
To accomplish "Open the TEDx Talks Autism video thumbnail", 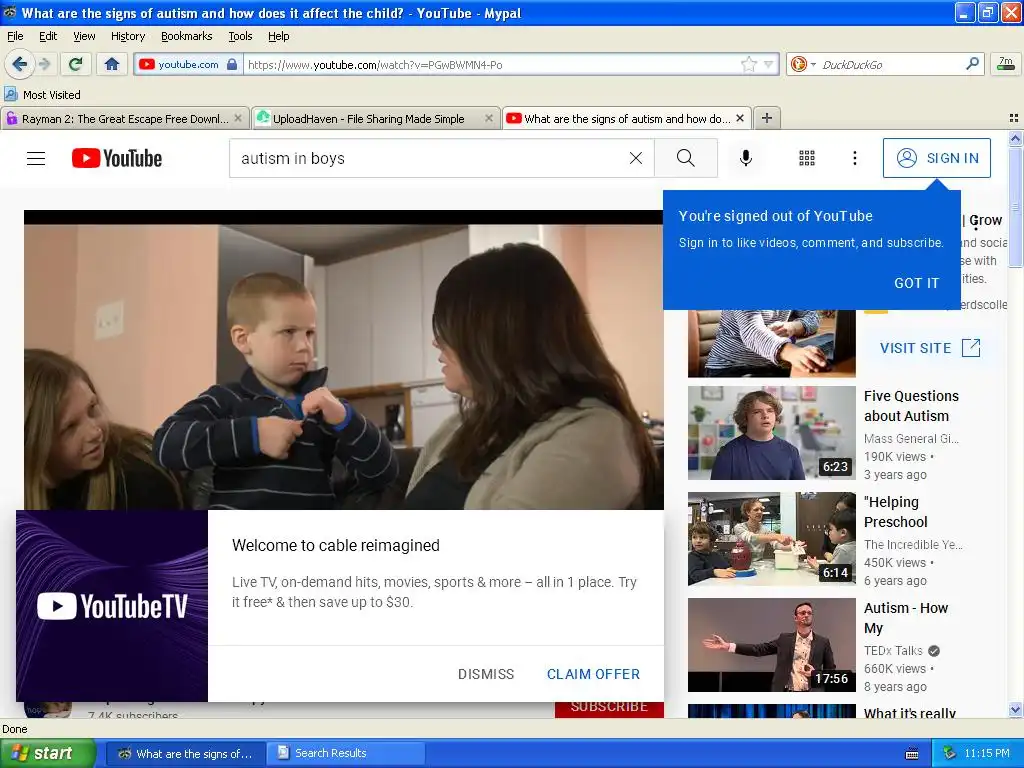I will [x=771, y=645].
